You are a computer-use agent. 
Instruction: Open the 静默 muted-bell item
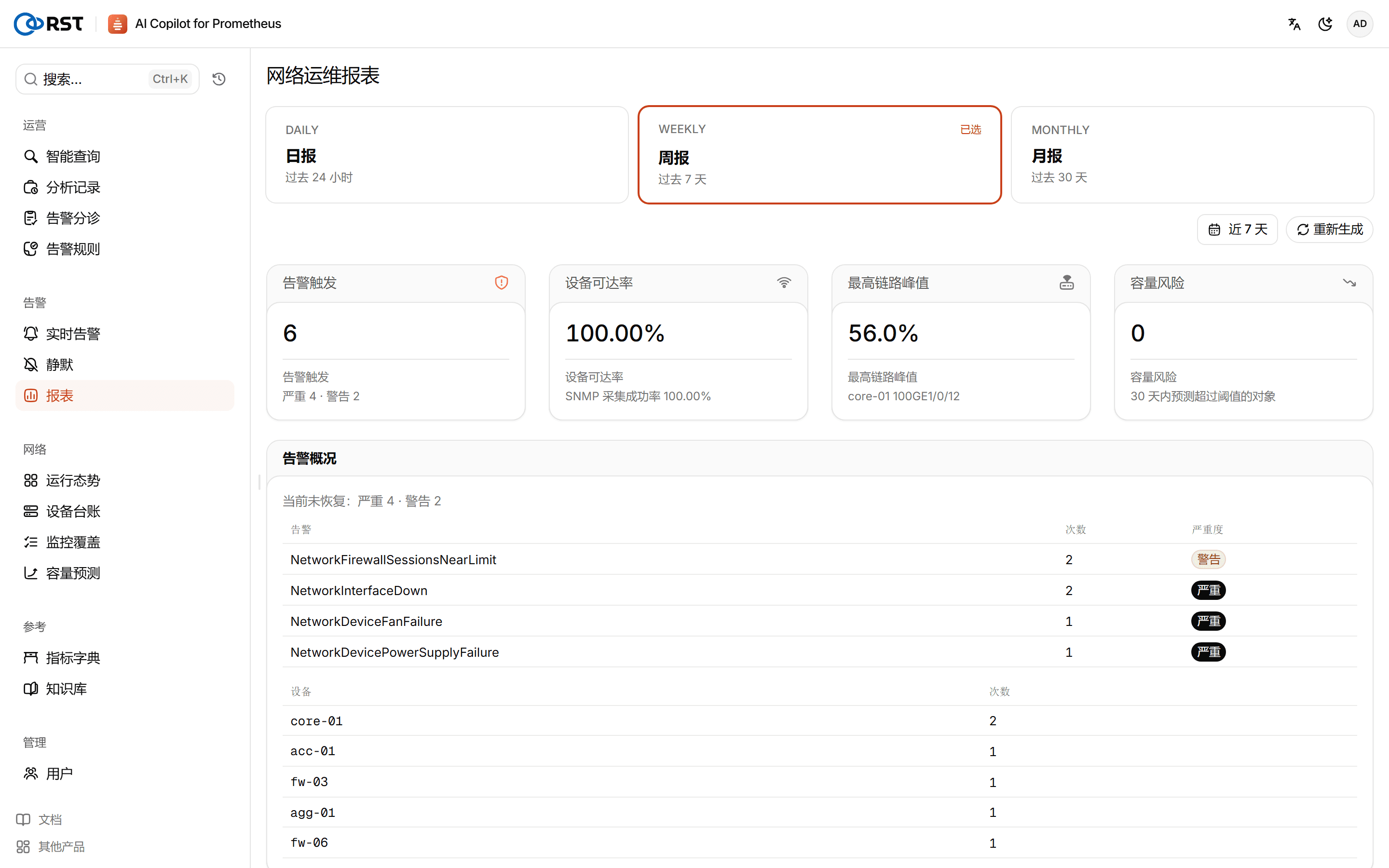click(124, 365)
